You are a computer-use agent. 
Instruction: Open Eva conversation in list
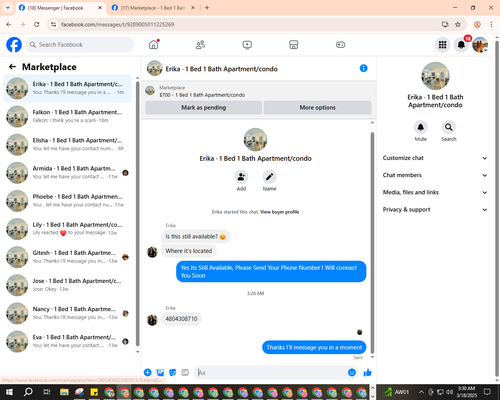(x=67, y=341)
